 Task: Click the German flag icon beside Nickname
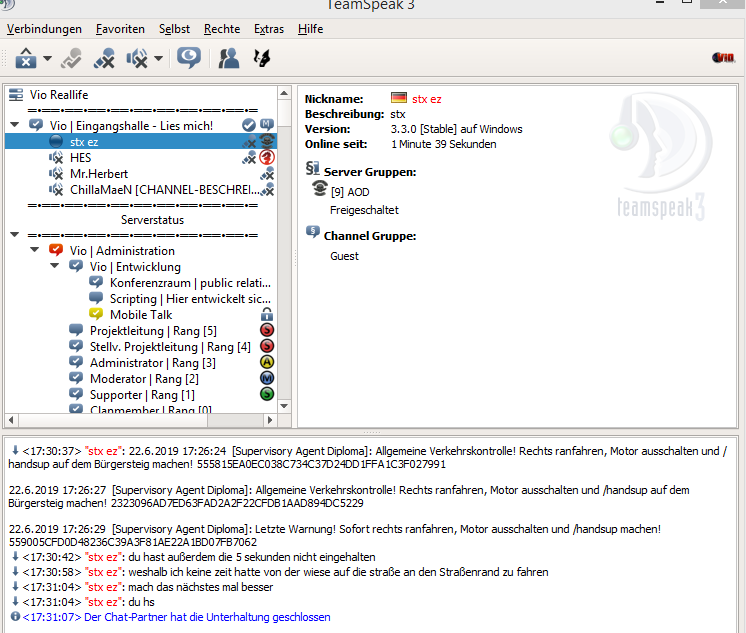pyautogui.click(x=399, y=98)
